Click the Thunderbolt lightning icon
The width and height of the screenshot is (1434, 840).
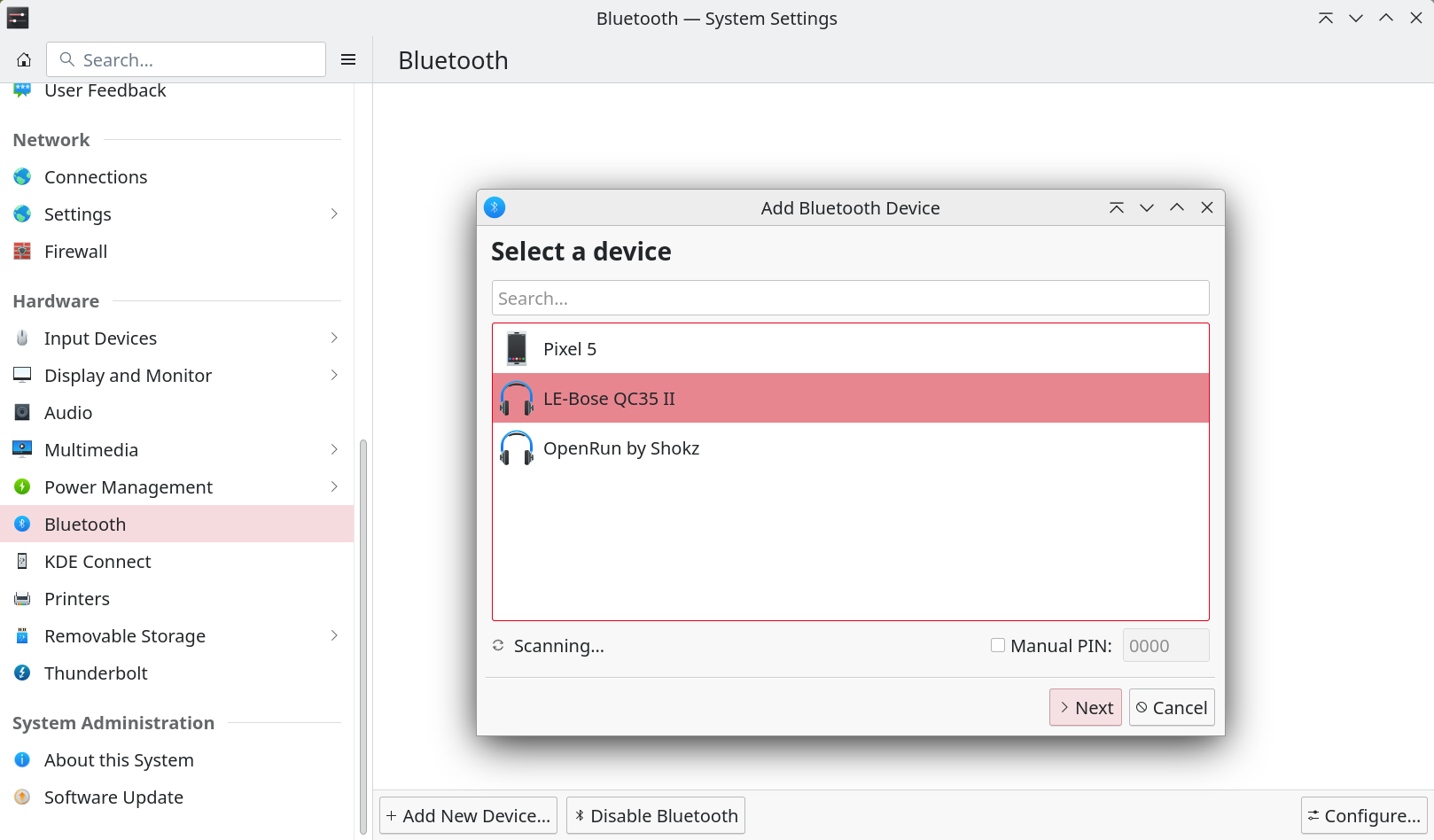click(x=22, y=673)
